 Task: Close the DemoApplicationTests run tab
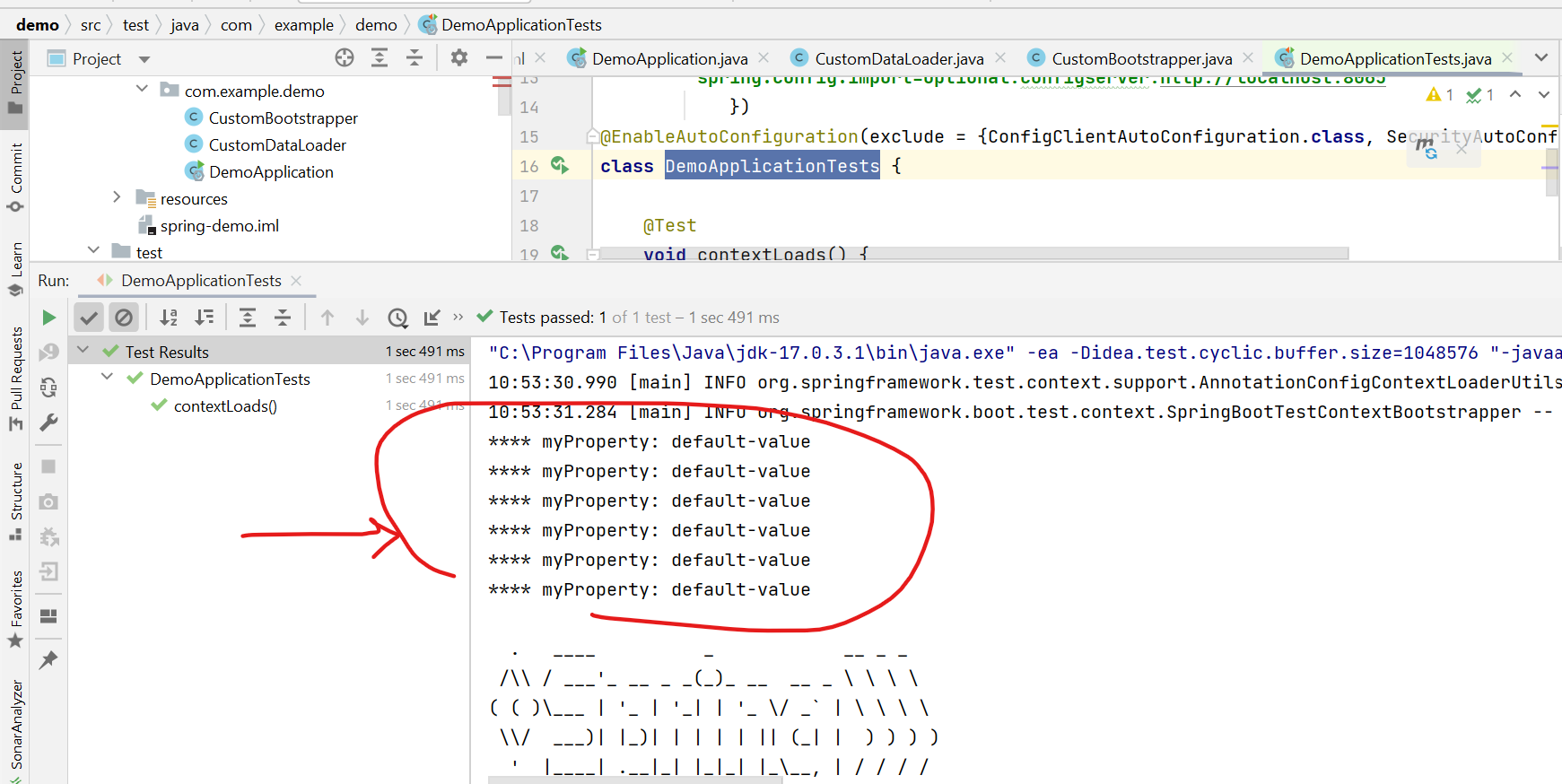point(297,281)
